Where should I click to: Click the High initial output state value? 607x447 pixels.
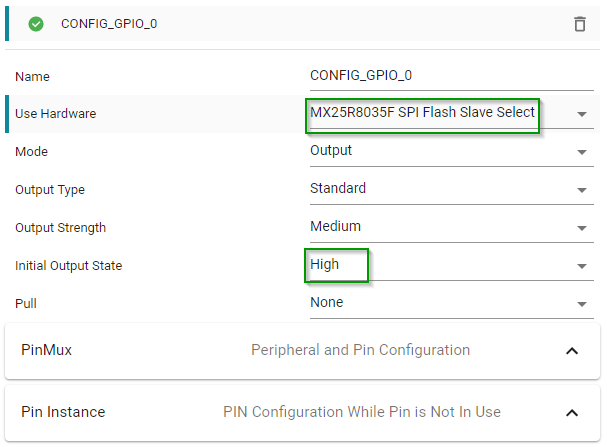(325, 265)
